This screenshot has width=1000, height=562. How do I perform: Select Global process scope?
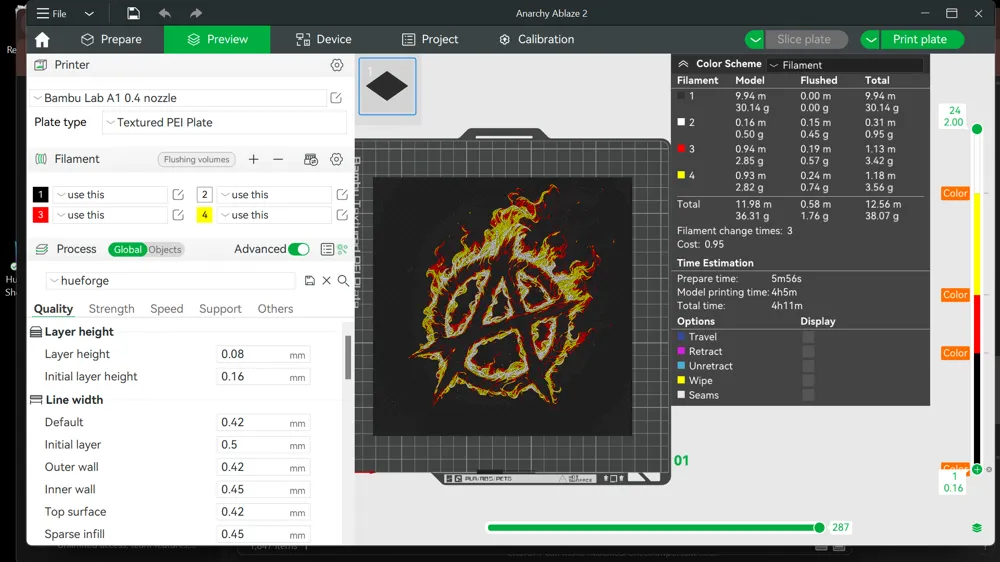[128, 249]
